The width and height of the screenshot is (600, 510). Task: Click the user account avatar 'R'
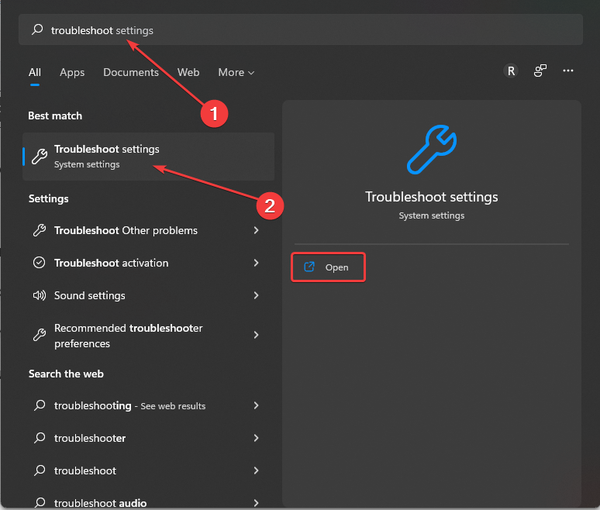pos(512,72)
